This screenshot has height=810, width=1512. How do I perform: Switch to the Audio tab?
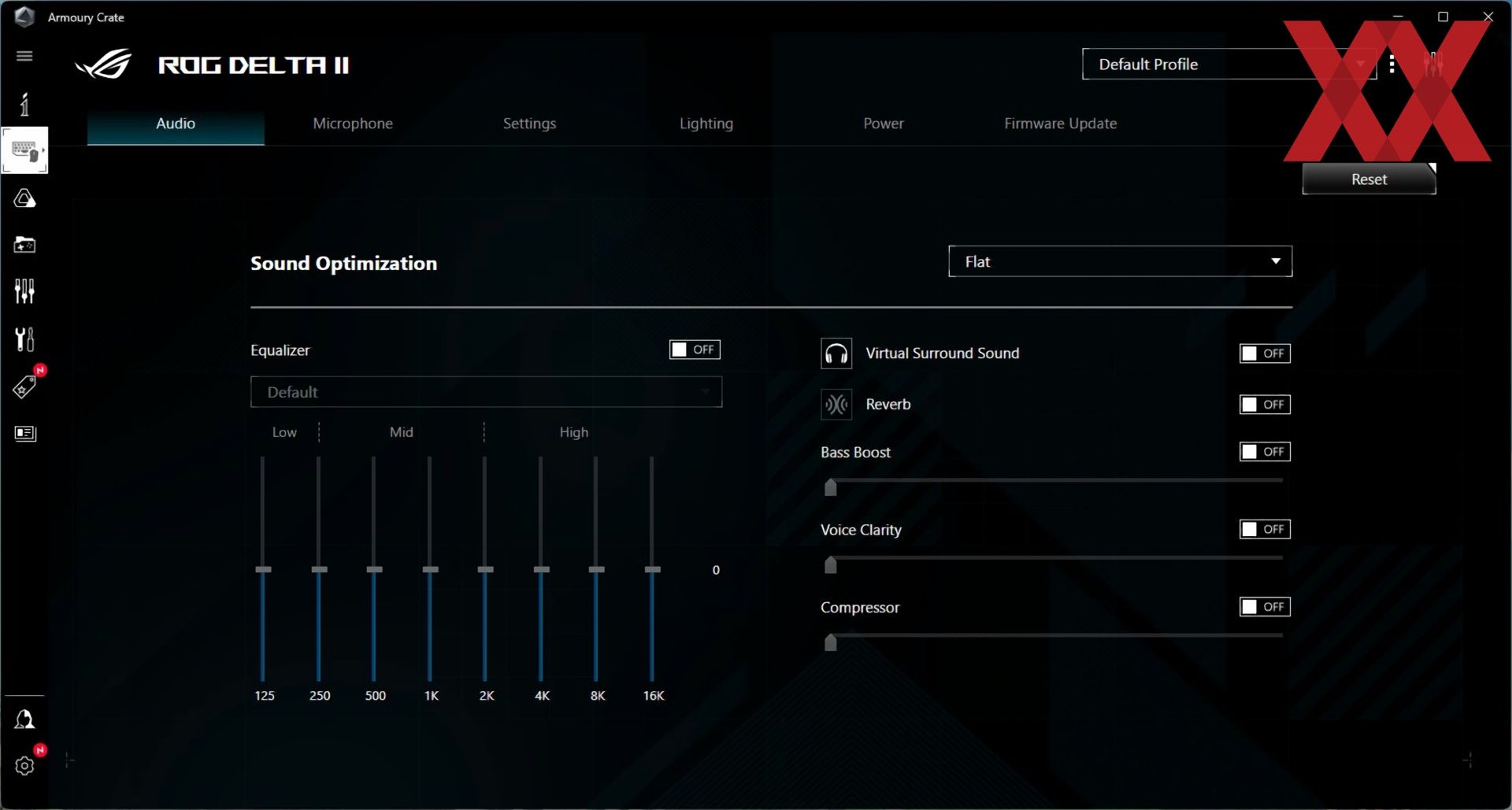click(x=176, y=124)
